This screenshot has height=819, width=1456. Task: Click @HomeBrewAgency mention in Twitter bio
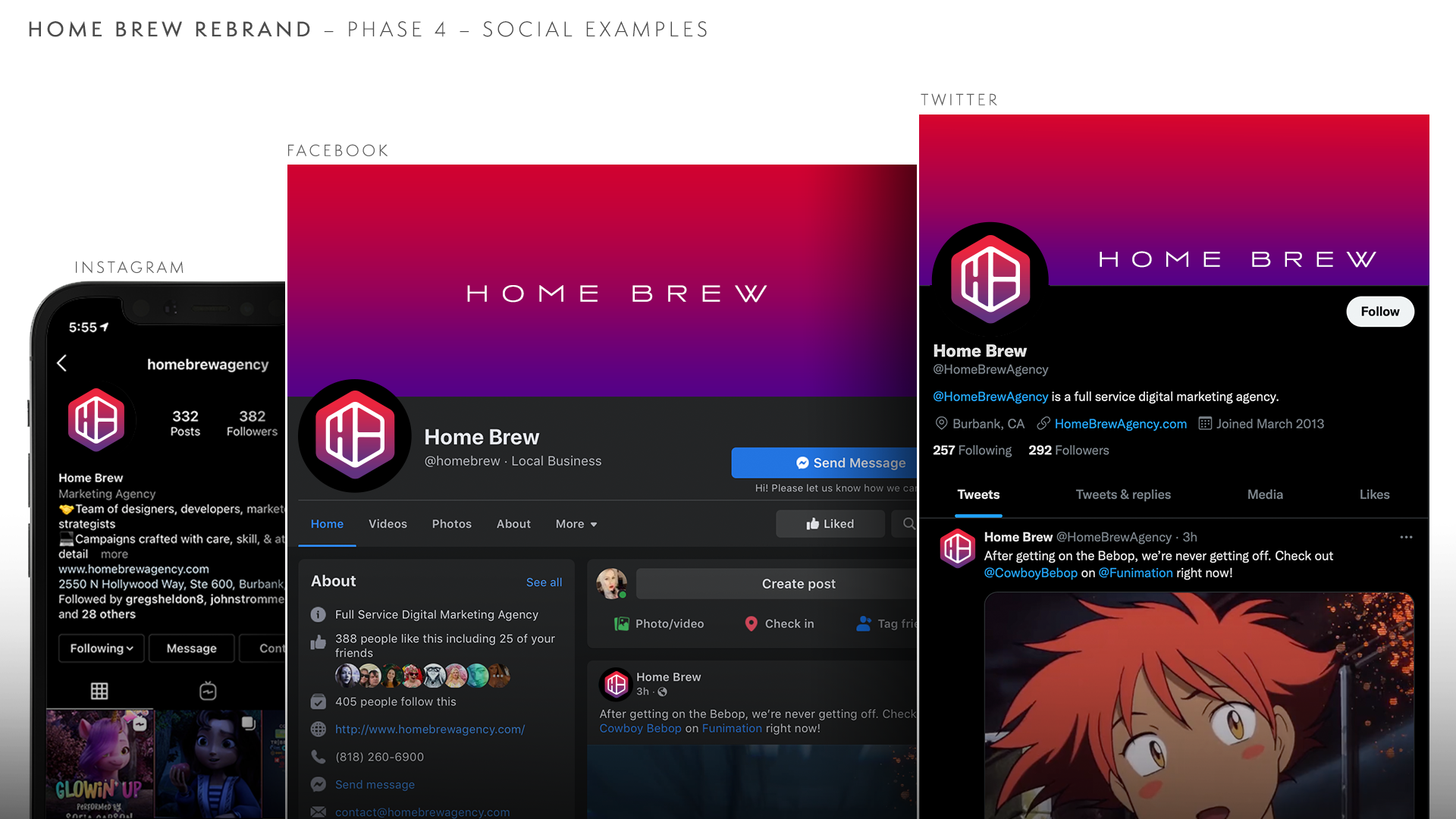point(990,397)
